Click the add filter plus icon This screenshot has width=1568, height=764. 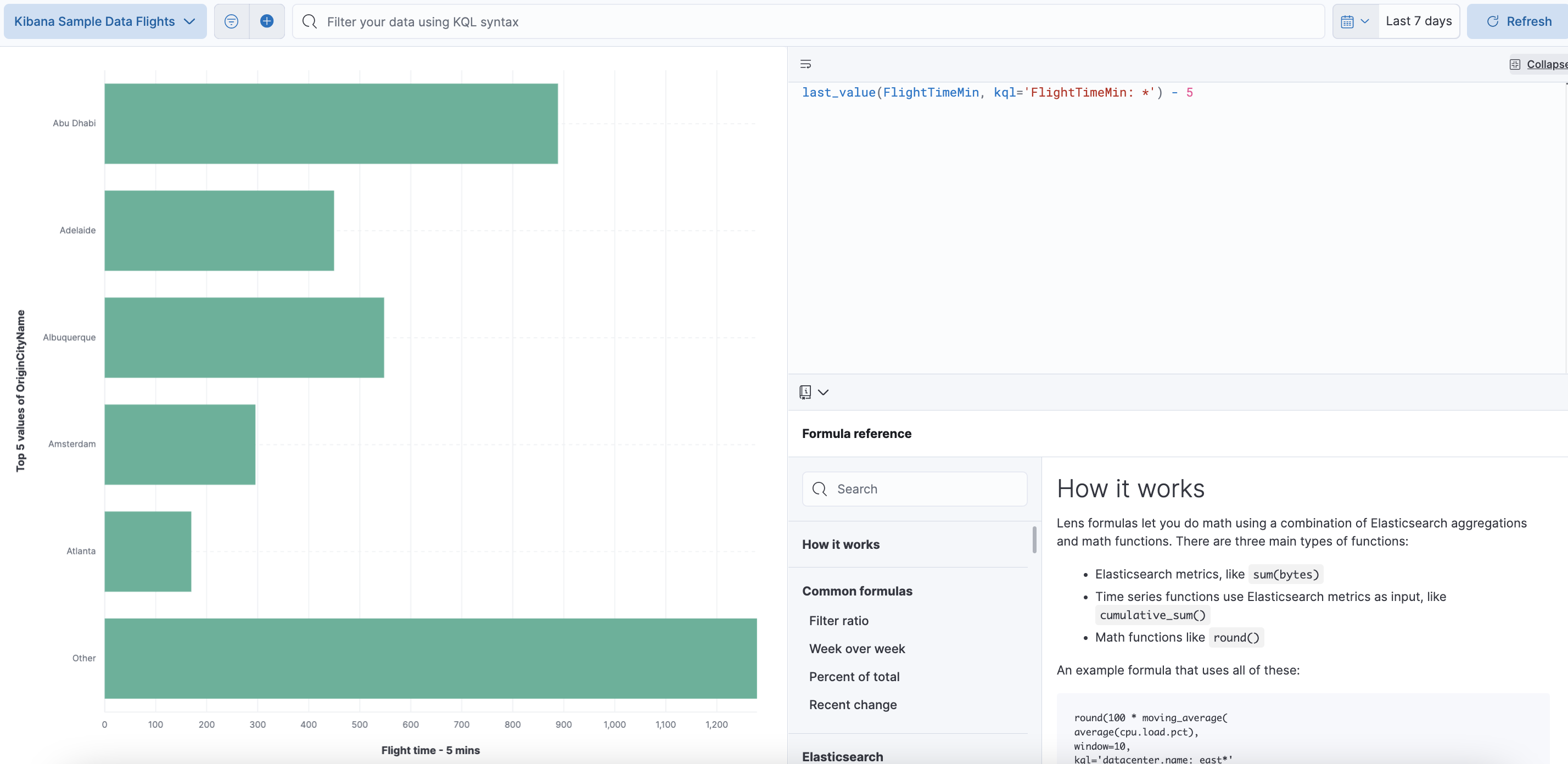[267, 21]
